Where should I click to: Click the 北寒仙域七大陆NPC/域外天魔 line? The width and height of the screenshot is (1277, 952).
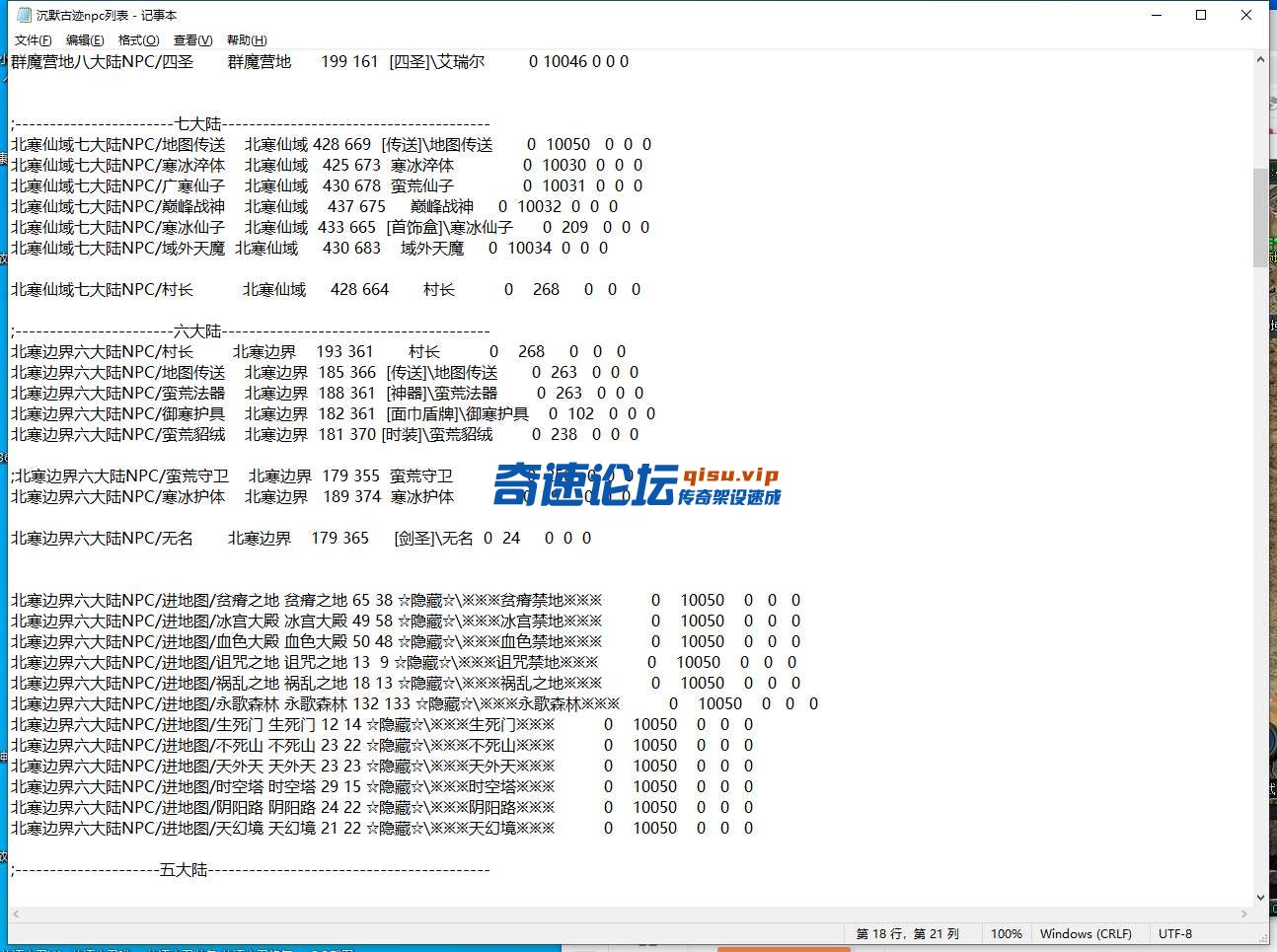(310, 248)
